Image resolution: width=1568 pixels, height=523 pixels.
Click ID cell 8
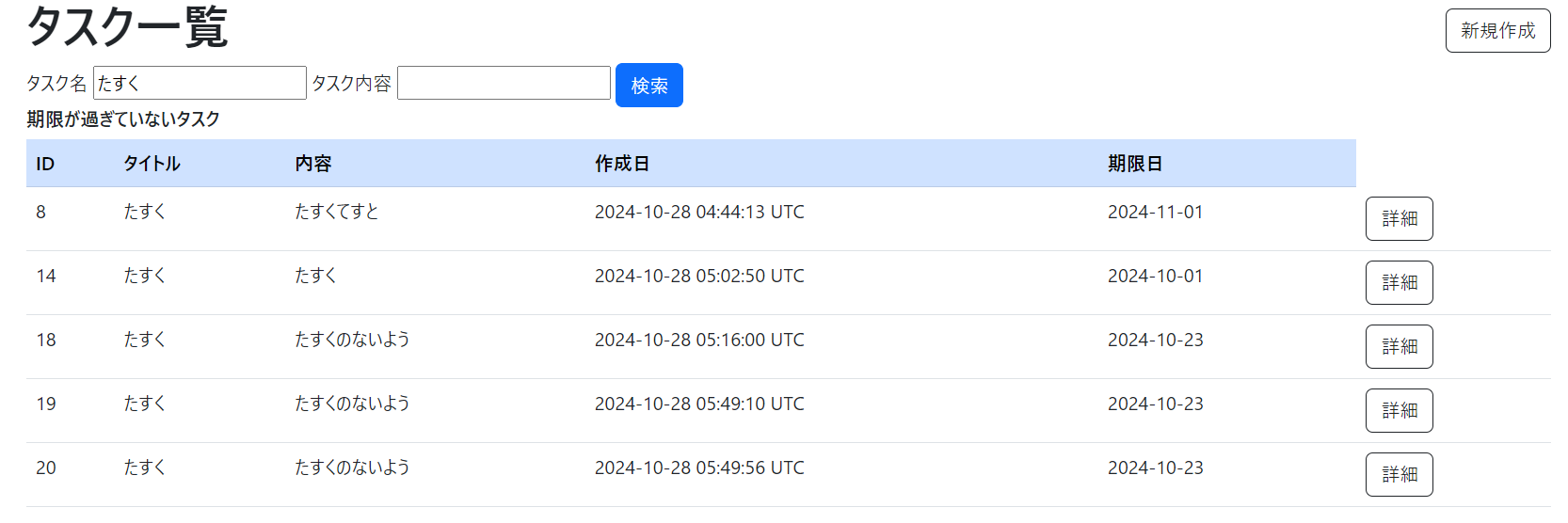tap(40, 212)
